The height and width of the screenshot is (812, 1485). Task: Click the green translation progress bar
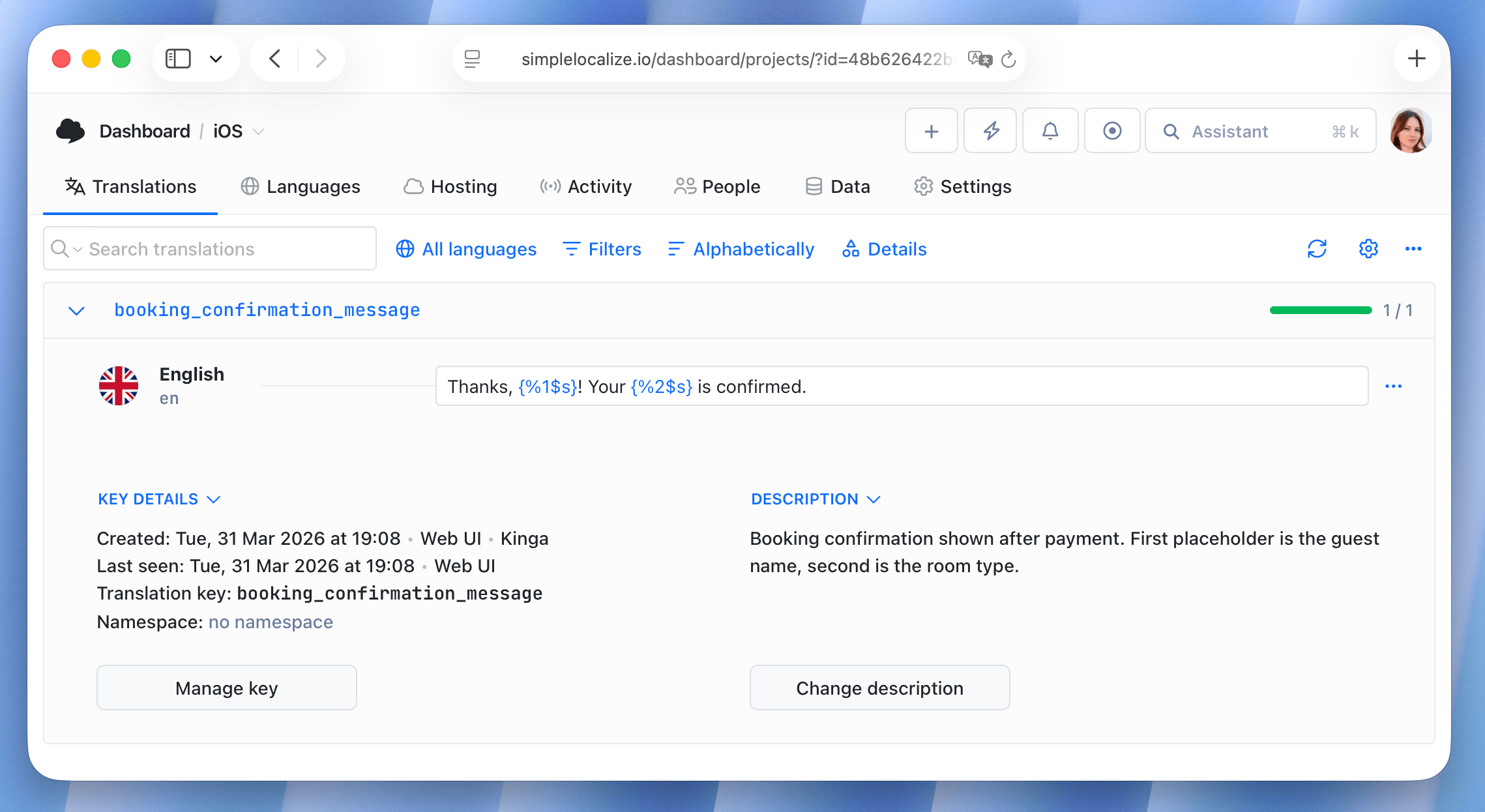coord(1321,310)
